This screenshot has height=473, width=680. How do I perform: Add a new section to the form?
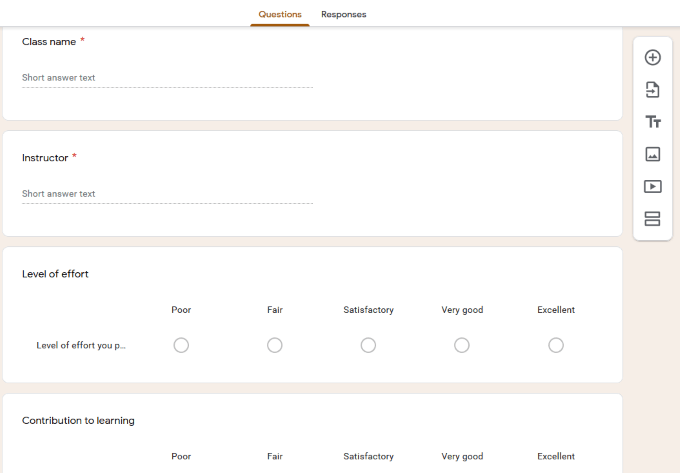pos(652,219)
